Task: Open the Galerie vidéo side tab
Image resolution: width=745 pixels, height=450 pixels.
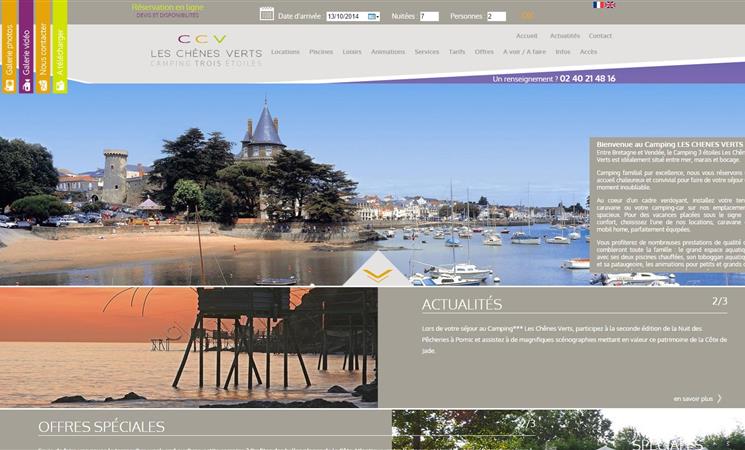Action: click(x=26, y=47)
